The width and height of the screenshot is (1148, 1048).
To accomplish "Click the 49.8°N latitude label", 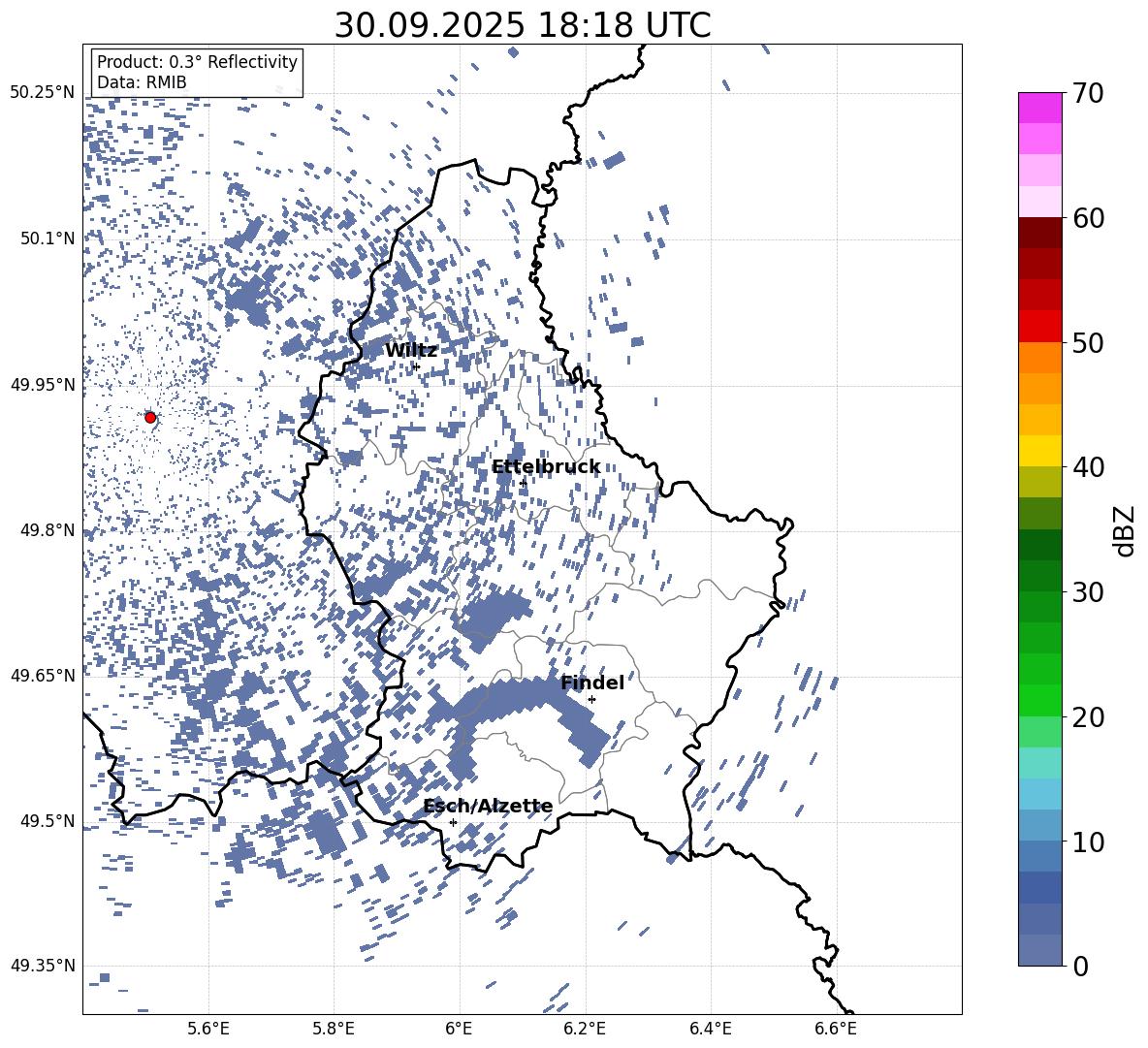I will pyautogui.click(x=48, y=530).
